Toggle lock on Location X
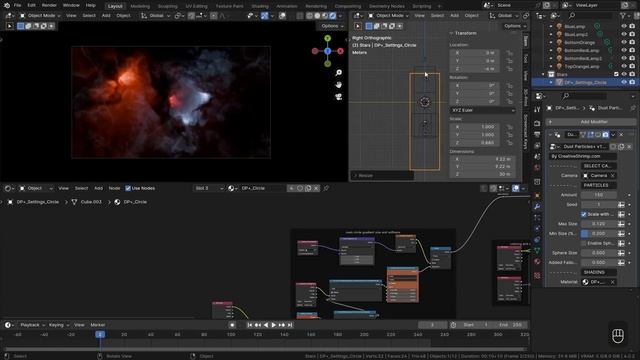This screenshot has width=640, height=360. pyautogui.click(x=509, y=53)
